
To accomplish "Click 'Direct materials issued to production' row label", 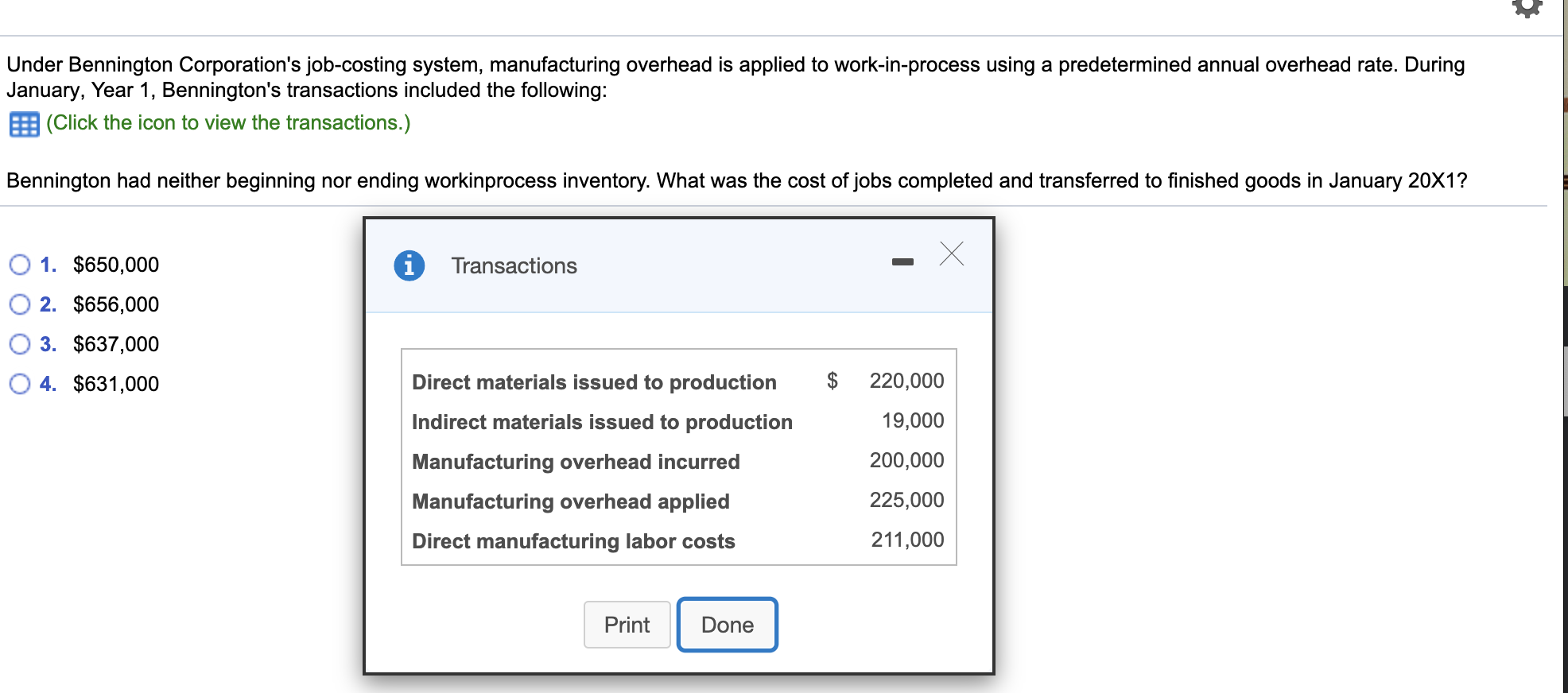I will 594,382.
